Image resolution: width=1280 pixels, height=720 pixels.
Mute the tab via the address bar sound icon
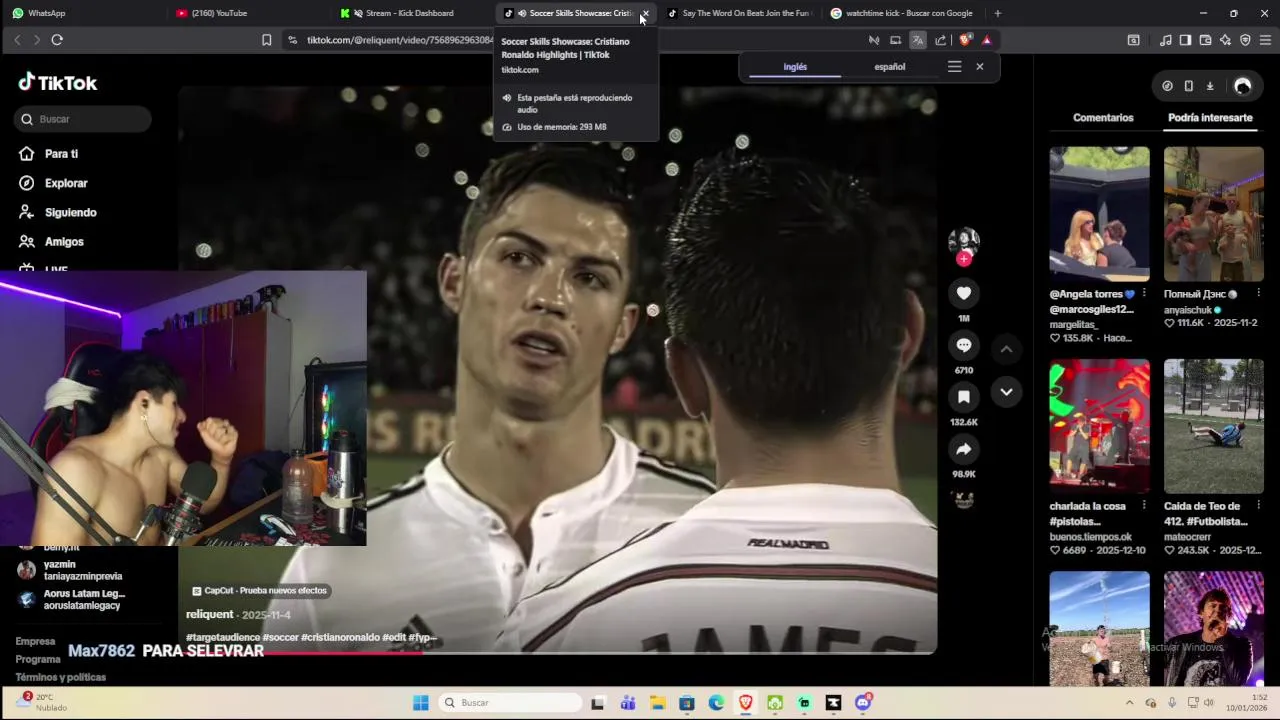(x=873, y=40)
